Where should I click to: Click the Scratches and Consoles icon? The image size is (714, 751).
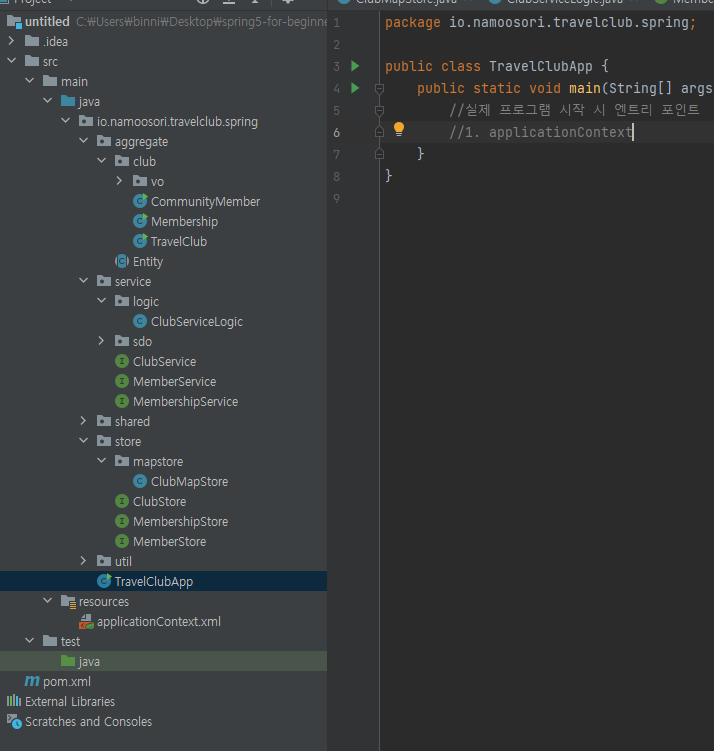point(14,721)
